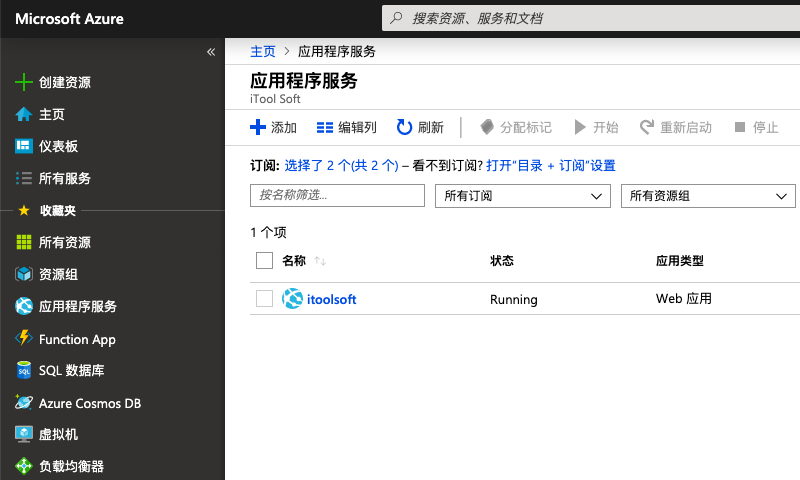Select 所有资源 in the sidebar
Image resolution: width=800 pixels, height=480 pixels.
coord(65,242)
